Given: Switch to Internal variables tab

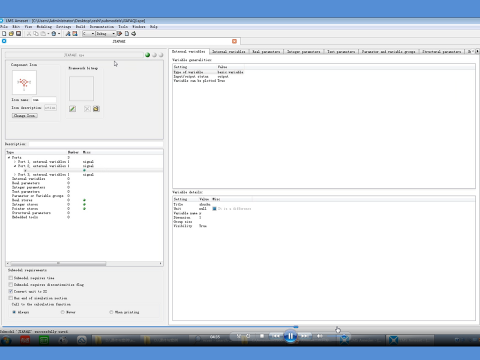Looking at the screenshot, I should [229, 52].
